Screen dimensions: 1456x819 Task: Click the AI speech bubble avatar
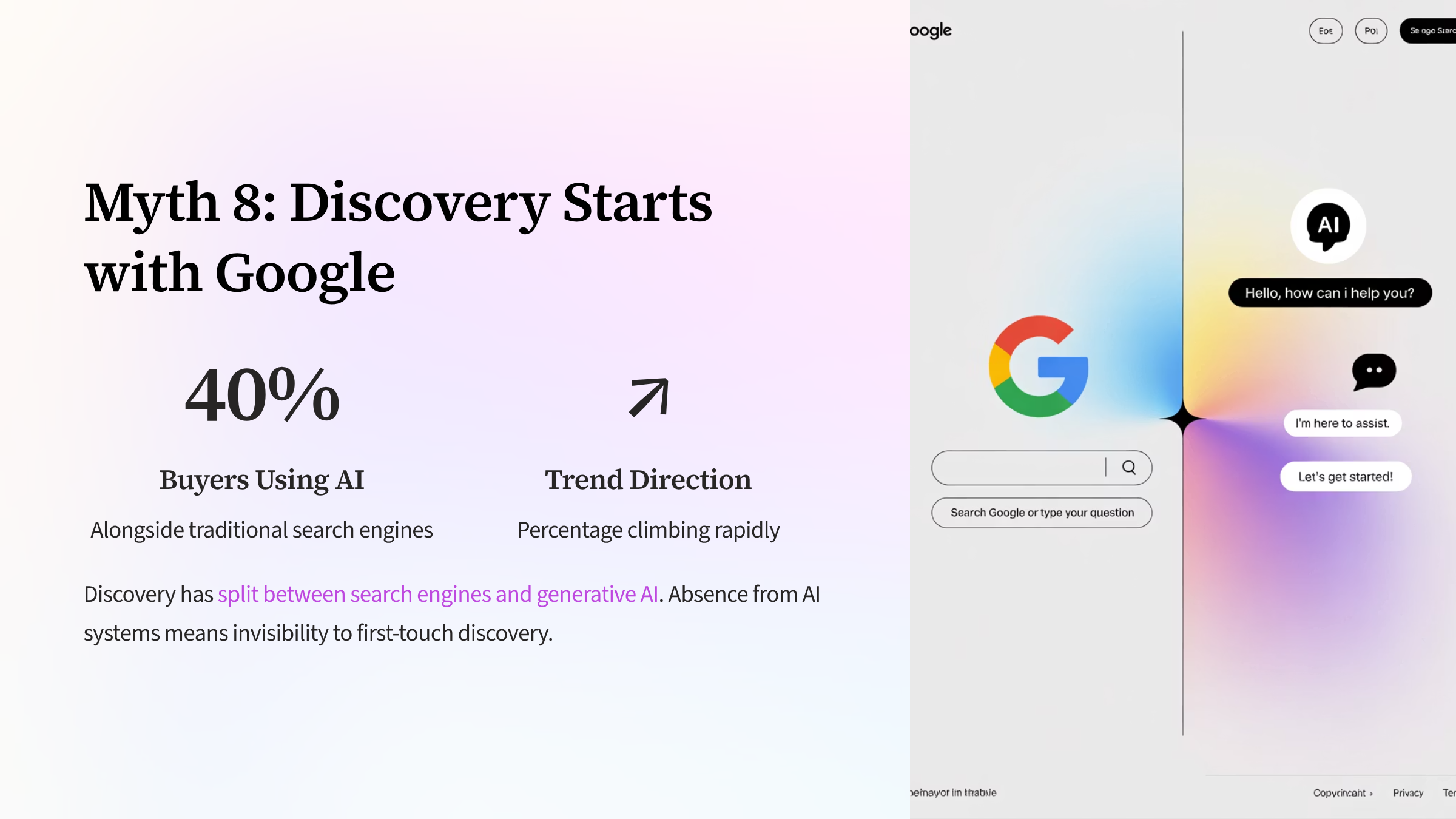(1328, 226)
